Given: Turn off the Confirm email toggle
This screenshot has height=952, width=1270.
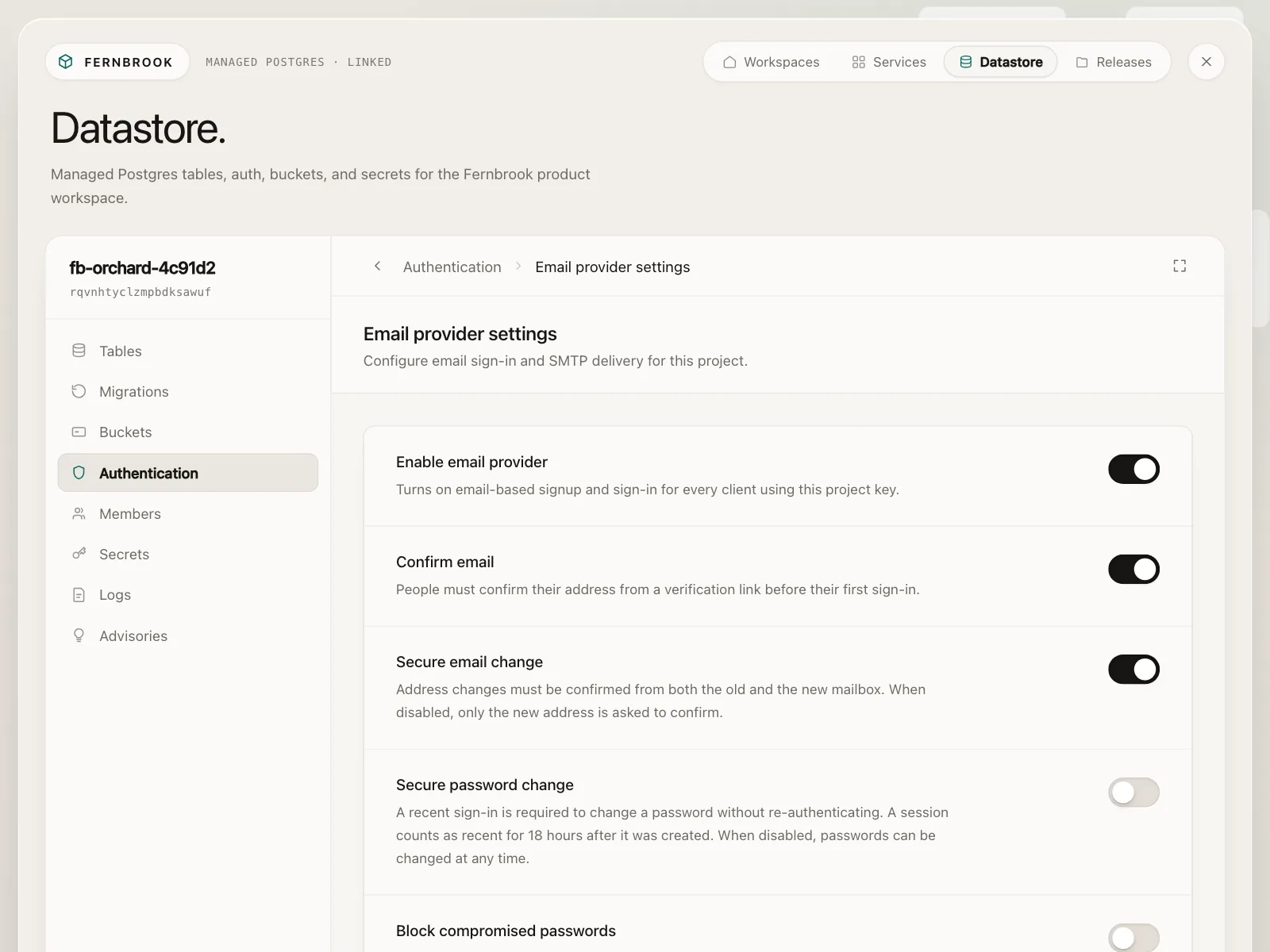Looking at the screenshot, I should click(1133, 569).
